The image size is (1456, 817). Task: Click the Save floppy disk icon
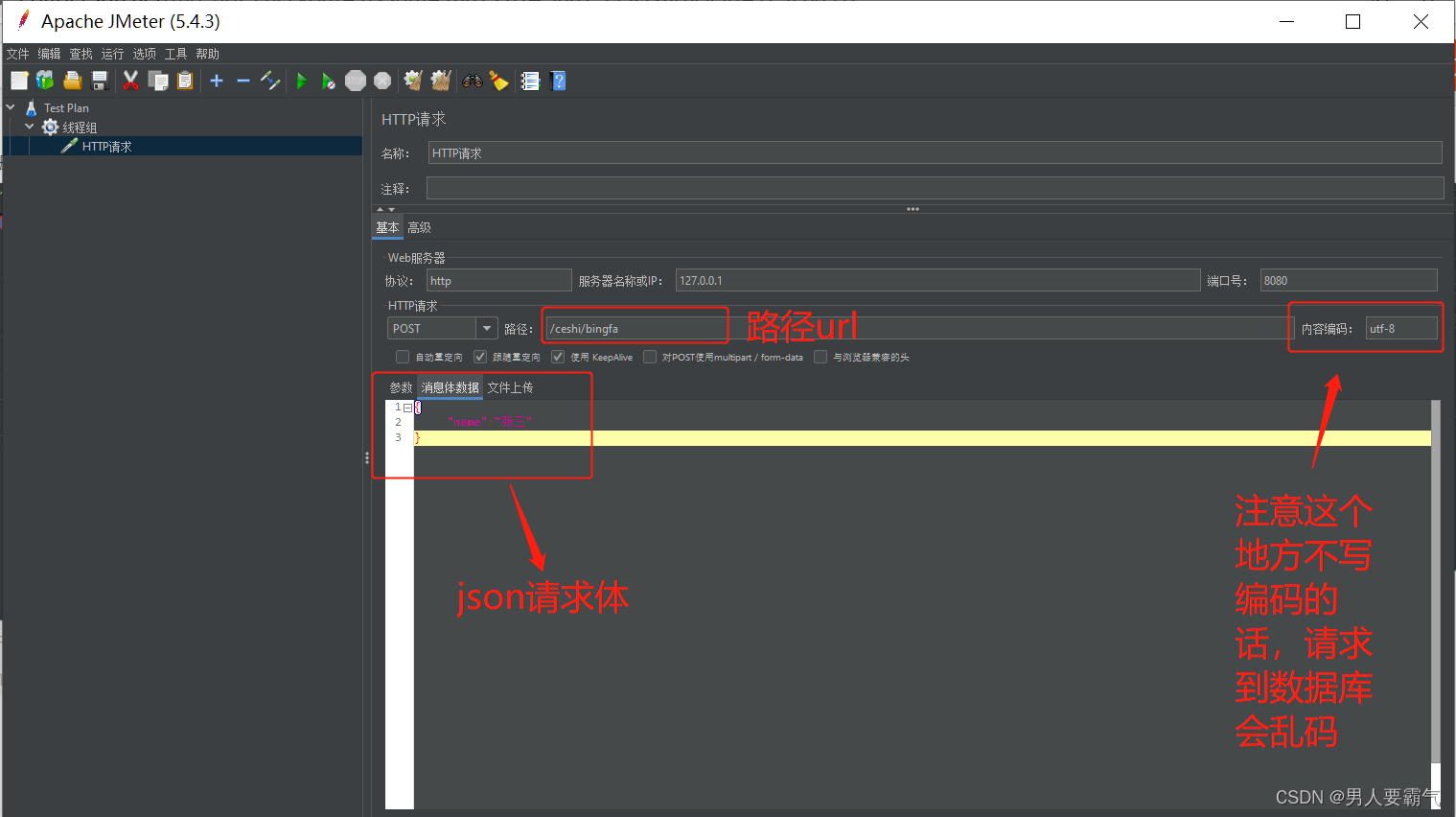point(99,81)
